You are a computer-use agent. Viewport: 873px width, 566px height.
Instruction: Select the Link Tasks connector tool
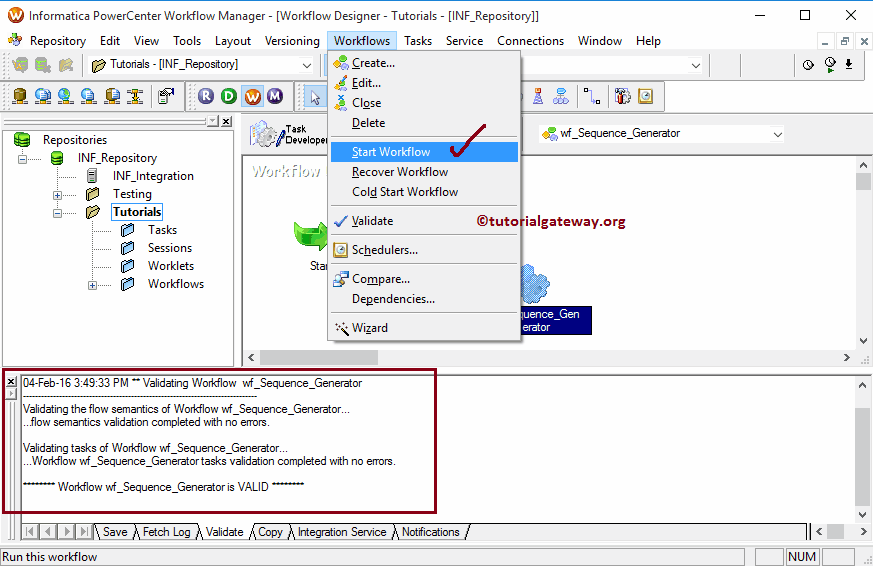pos(591,96)
